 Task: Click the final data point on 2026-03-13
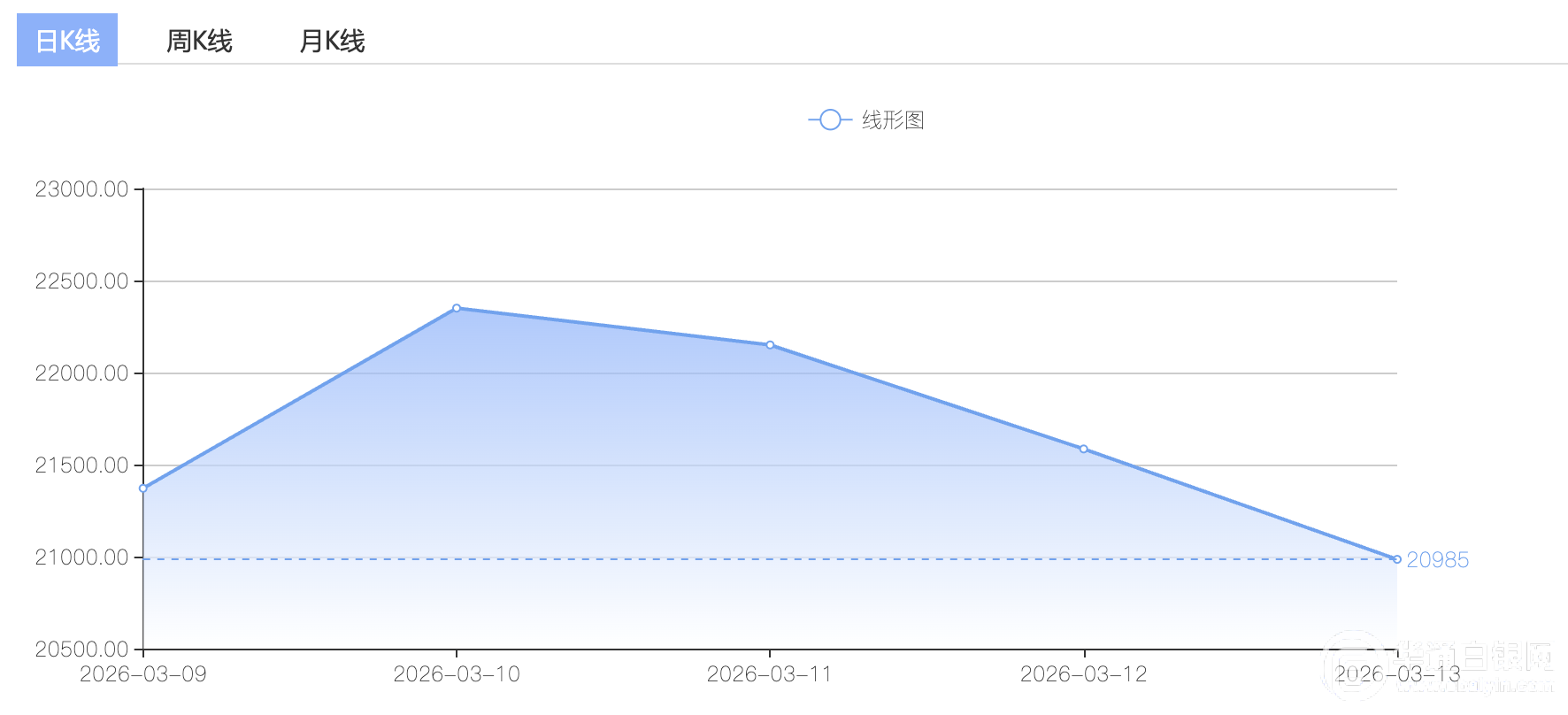pos(1396,559)
